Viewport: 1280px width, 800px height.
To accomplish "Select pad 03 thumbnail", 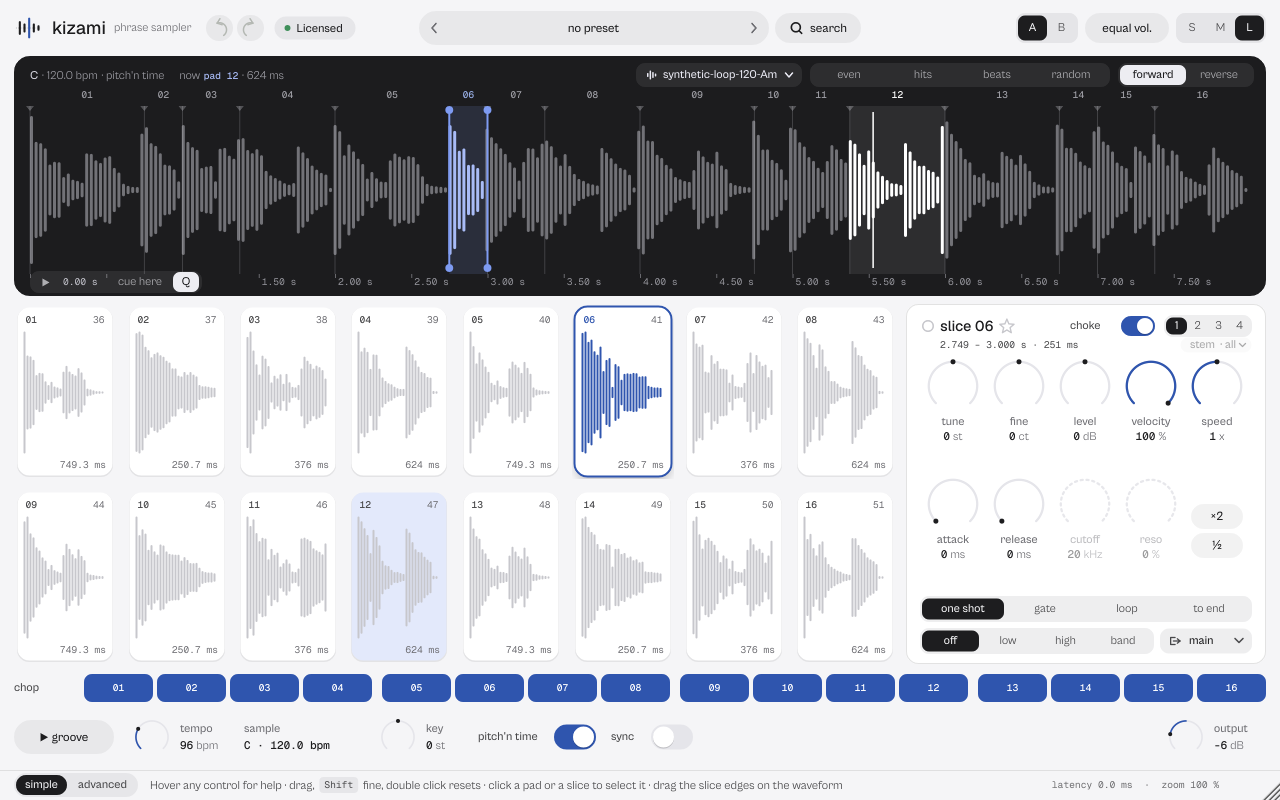I will tap(288, 392).
